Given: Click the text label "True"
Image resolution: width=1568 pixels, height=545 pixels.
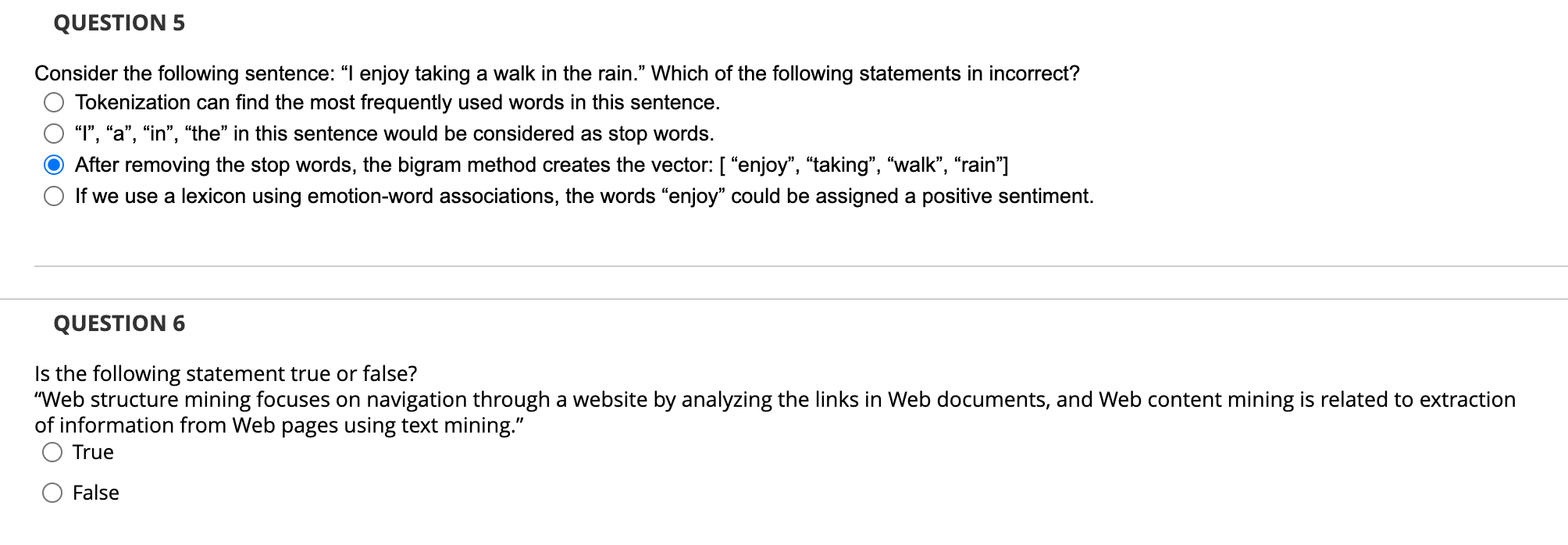Looking at the screenshot, I should [x=92, y=451].
